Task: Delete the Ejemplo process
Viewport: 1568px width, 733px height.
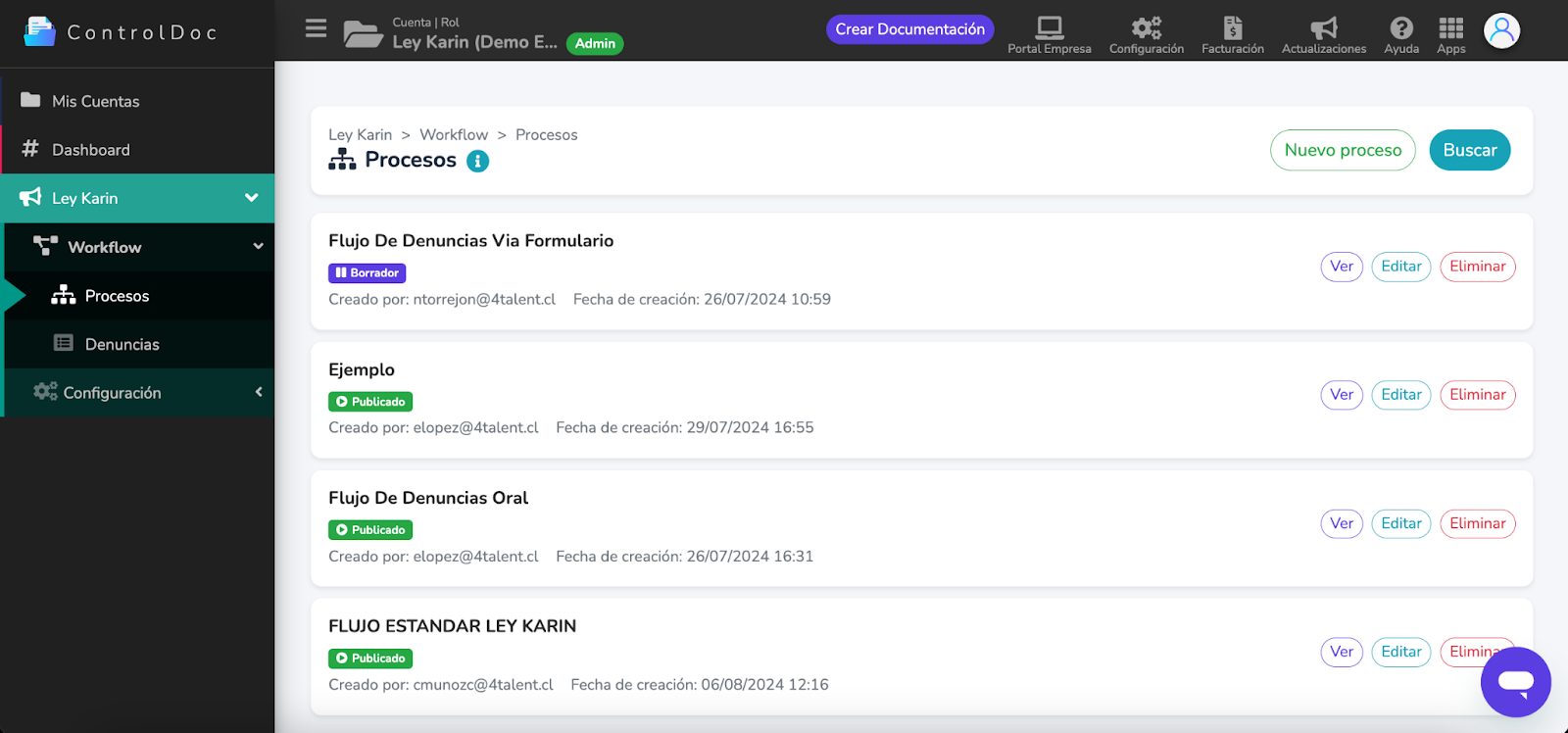Action: pyautogui.click(x=1478, y=395)
